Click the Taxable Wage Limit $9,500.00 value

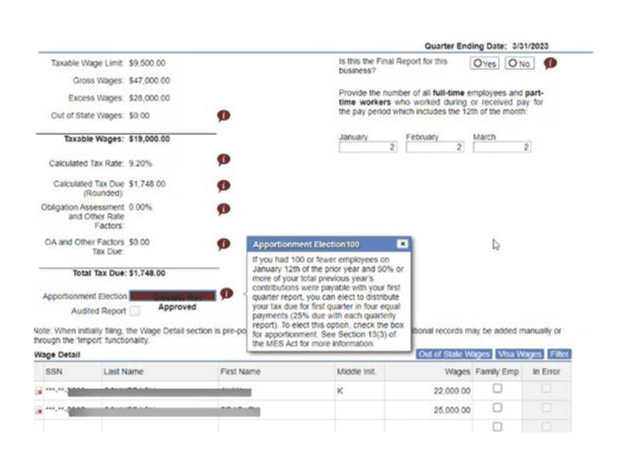pyautogui.click(x=147, y=63)
